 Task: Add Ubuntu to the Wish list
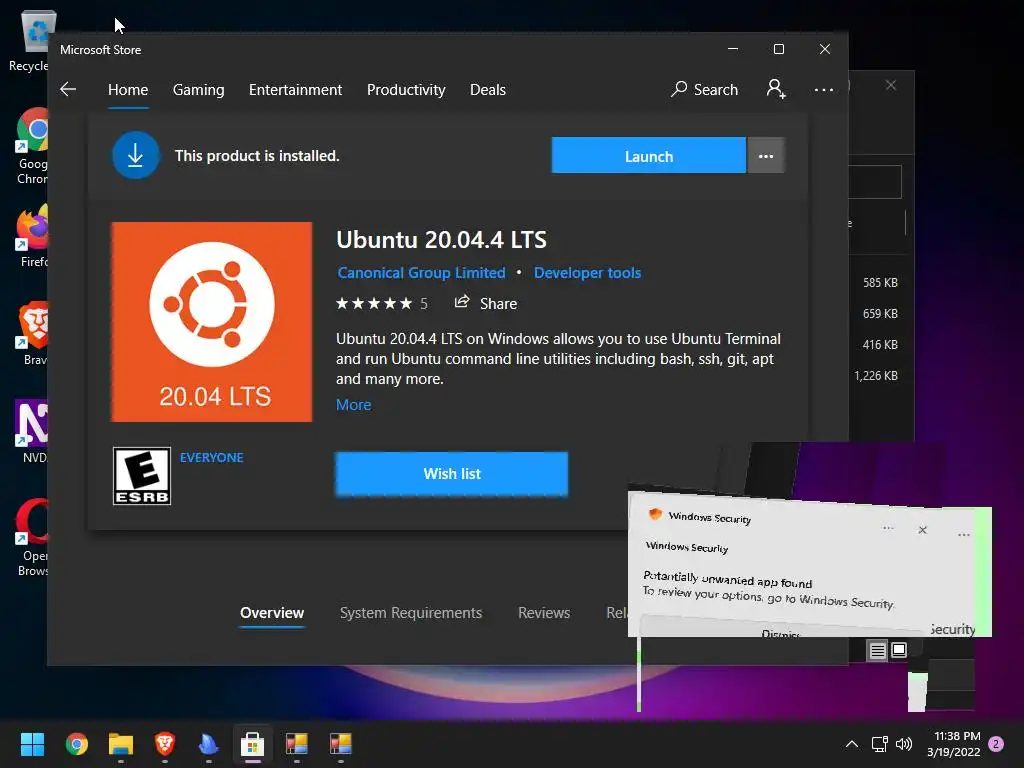point(451,474)
